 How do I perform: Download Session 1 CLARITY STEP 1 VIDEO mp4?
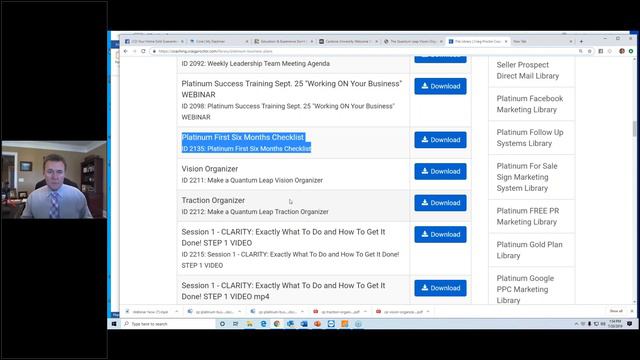(x=440, y=288)
